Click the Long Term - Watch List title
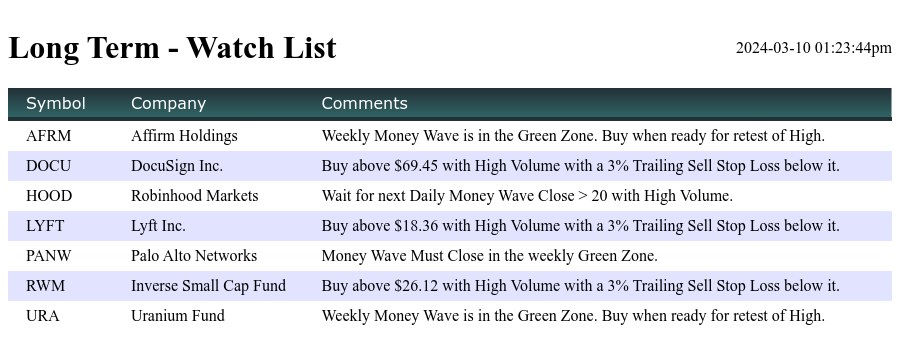This screenshot has width=900, height=360. pyautogui.click(x=173, y=47)
